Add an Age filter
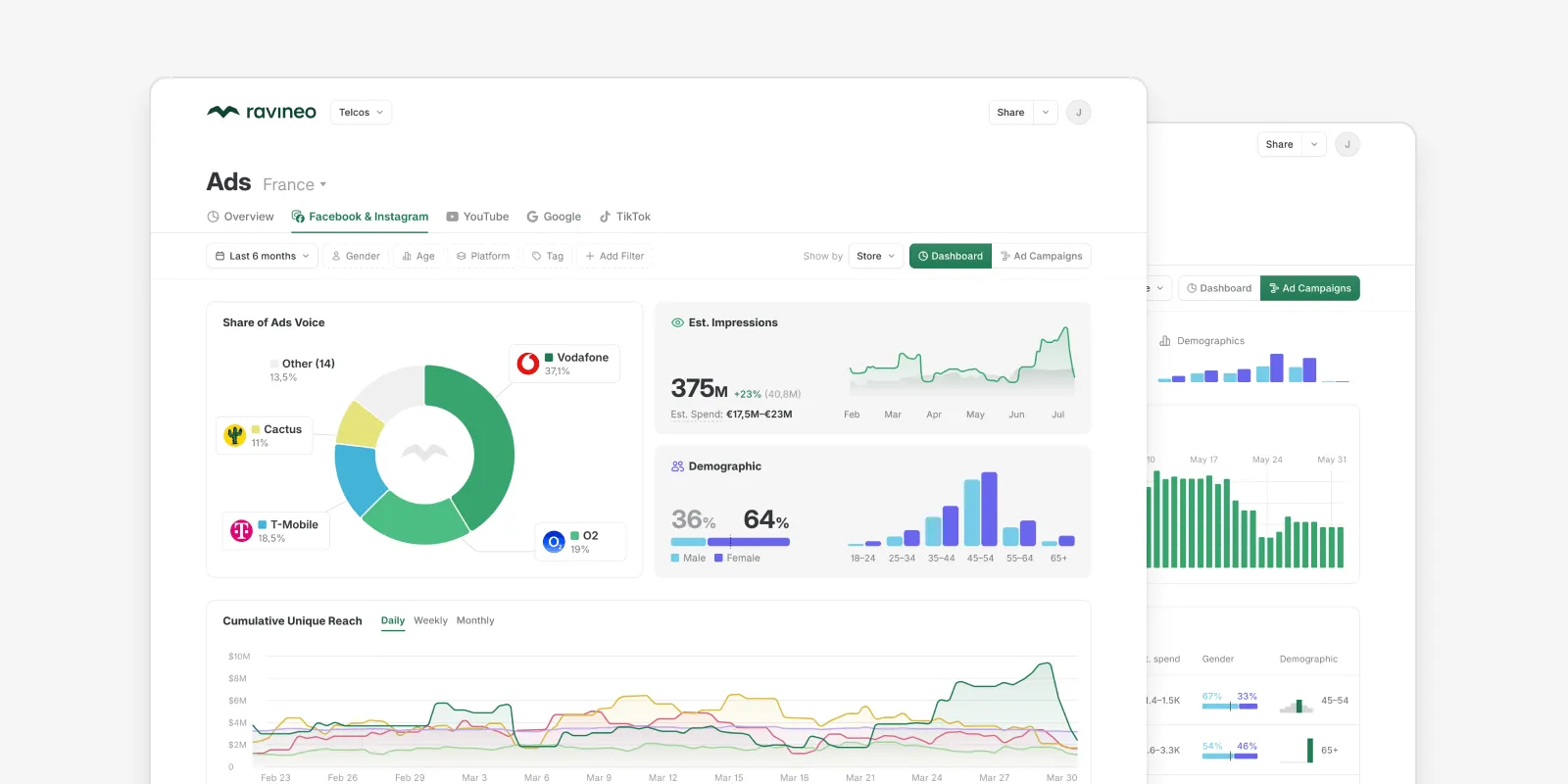This screenshot has height=784, width=1568. pyautogui.click(x=418, y=256)
